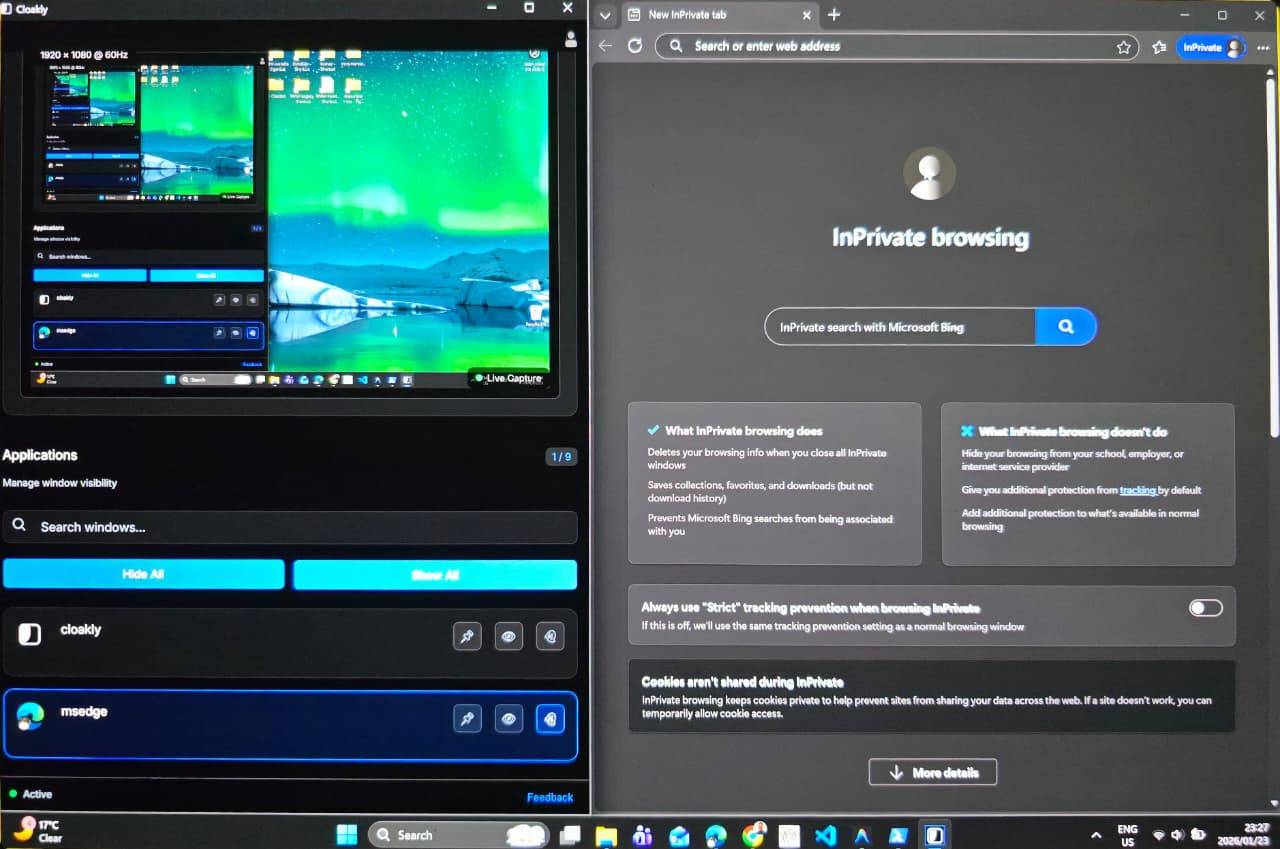Pin the msedge window in Cloakly
Screen dimensions: 1280x849
pyautogui.click(x=467, y=719)
